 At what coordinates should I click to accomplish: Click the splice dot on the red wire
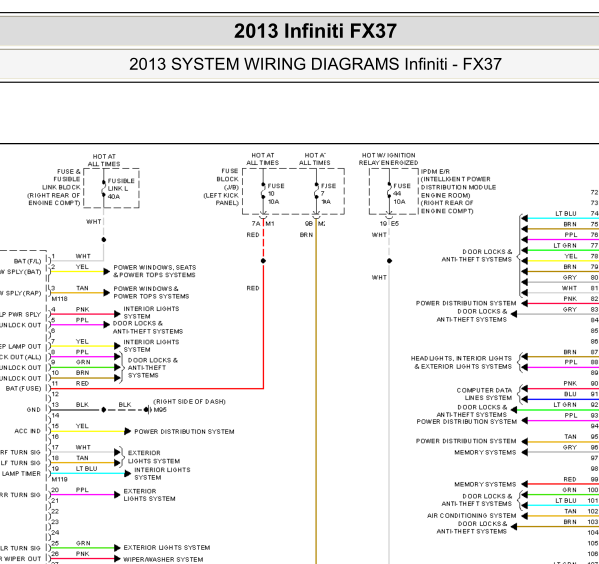263,261
